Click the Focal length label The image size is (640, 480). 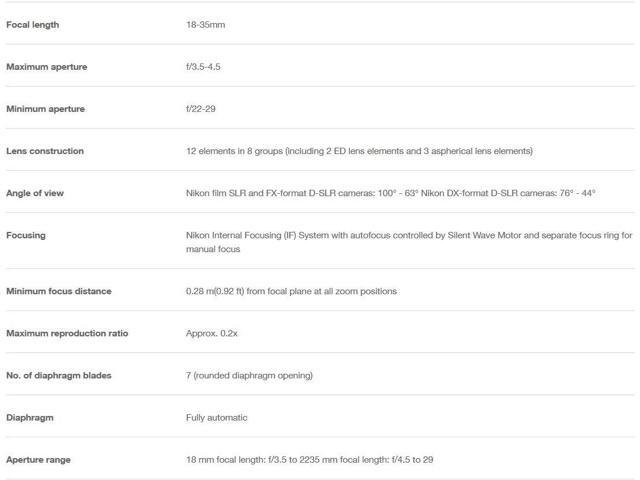[x=33, y=25]
